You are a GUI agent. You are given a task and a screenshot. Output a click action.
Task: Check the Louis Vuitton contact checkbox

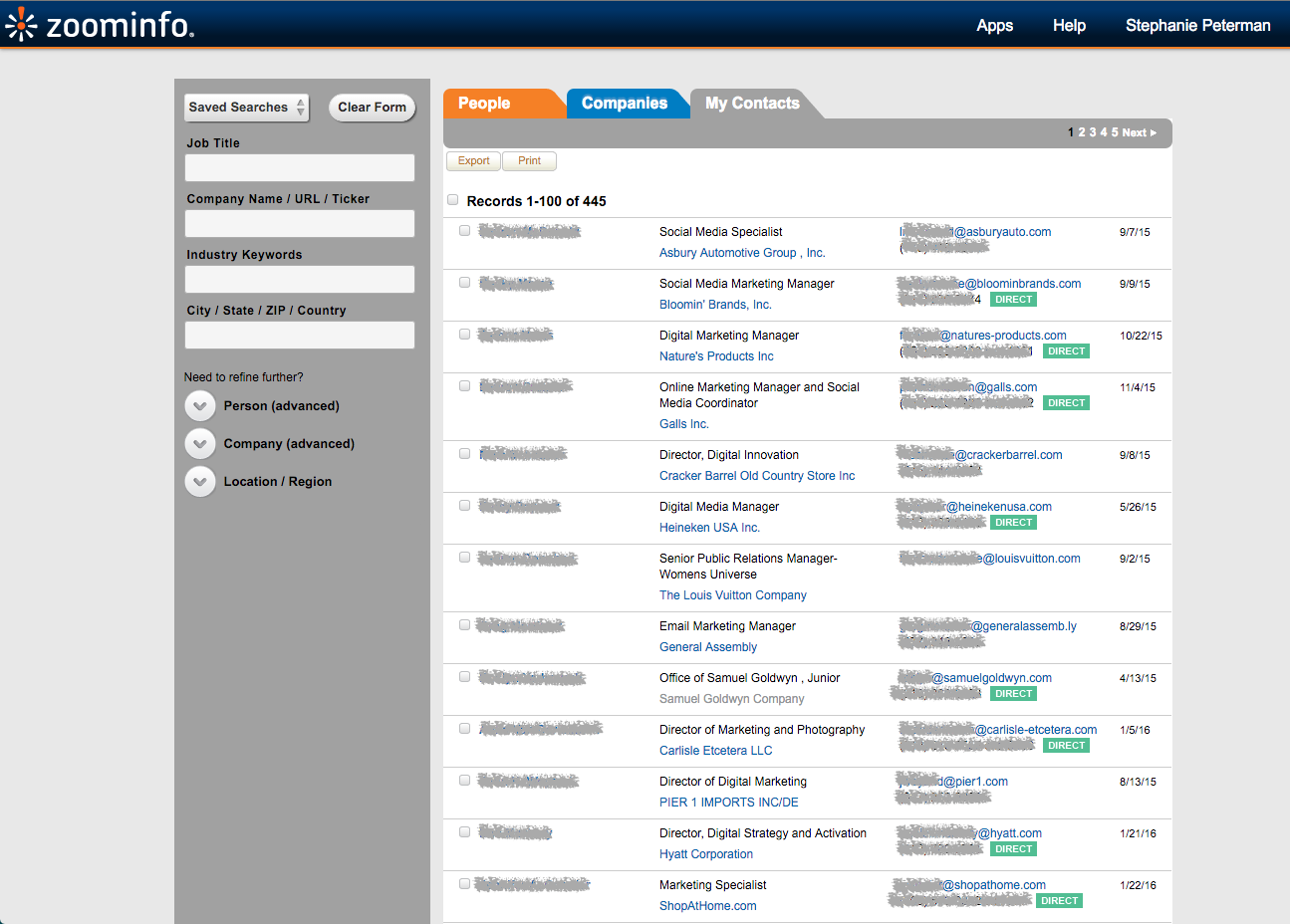tap(464, 558)
